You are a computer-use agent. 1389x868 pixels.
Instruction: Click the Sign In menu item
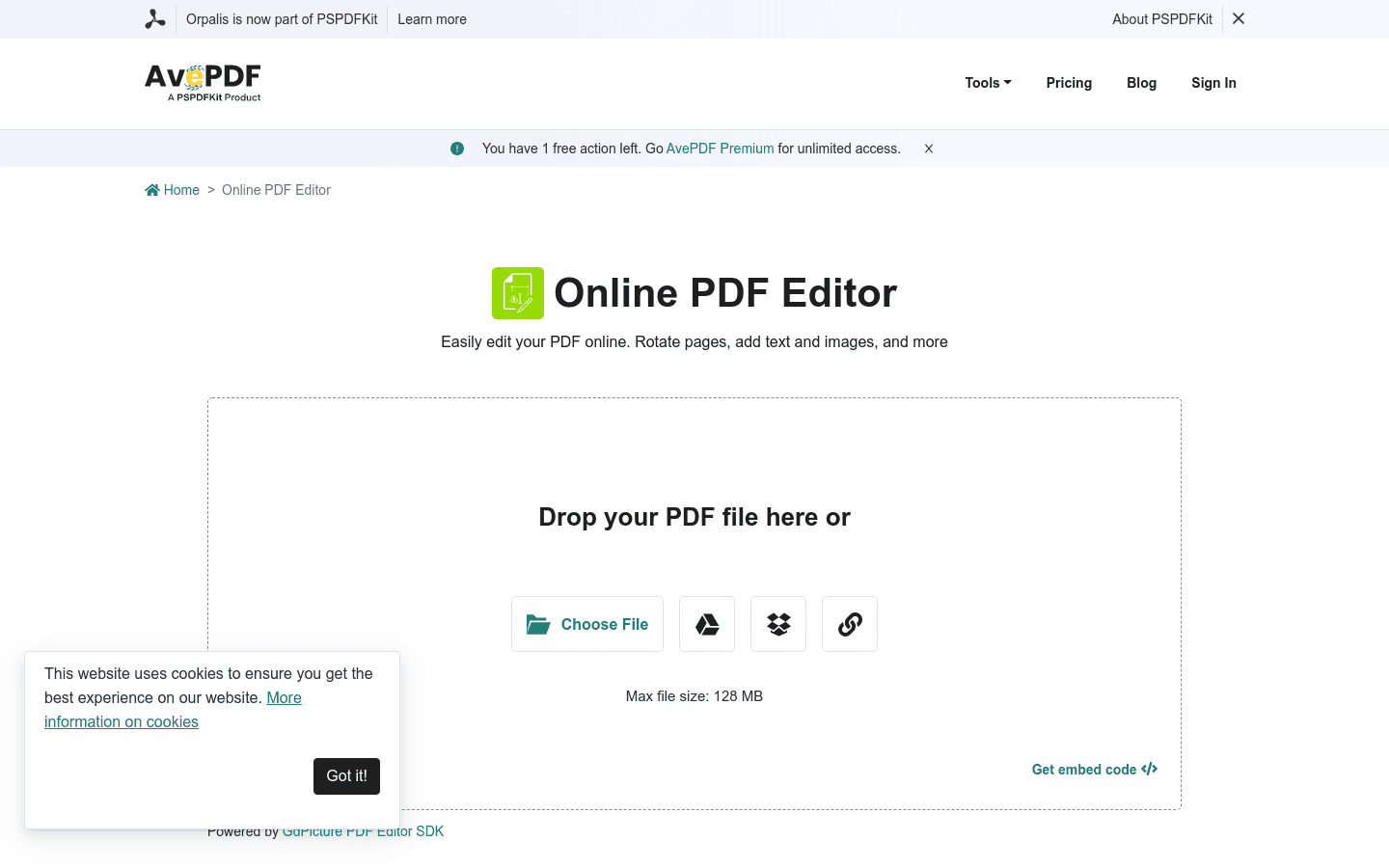1213,83
